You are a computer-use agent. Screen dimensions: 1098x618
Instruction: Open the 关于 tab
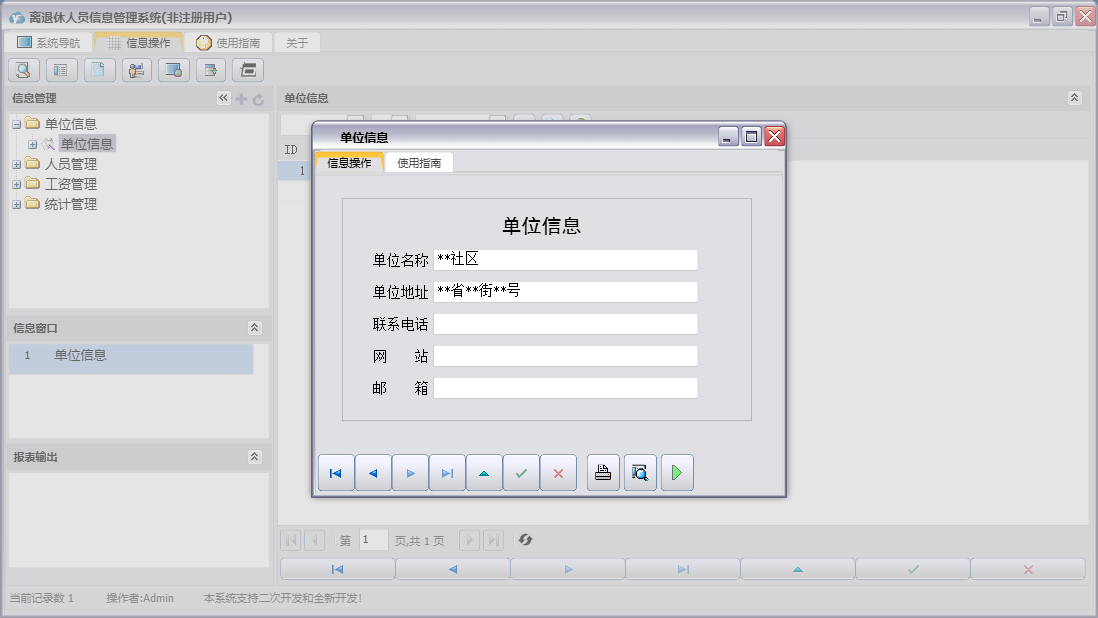[x=297, y=43]
